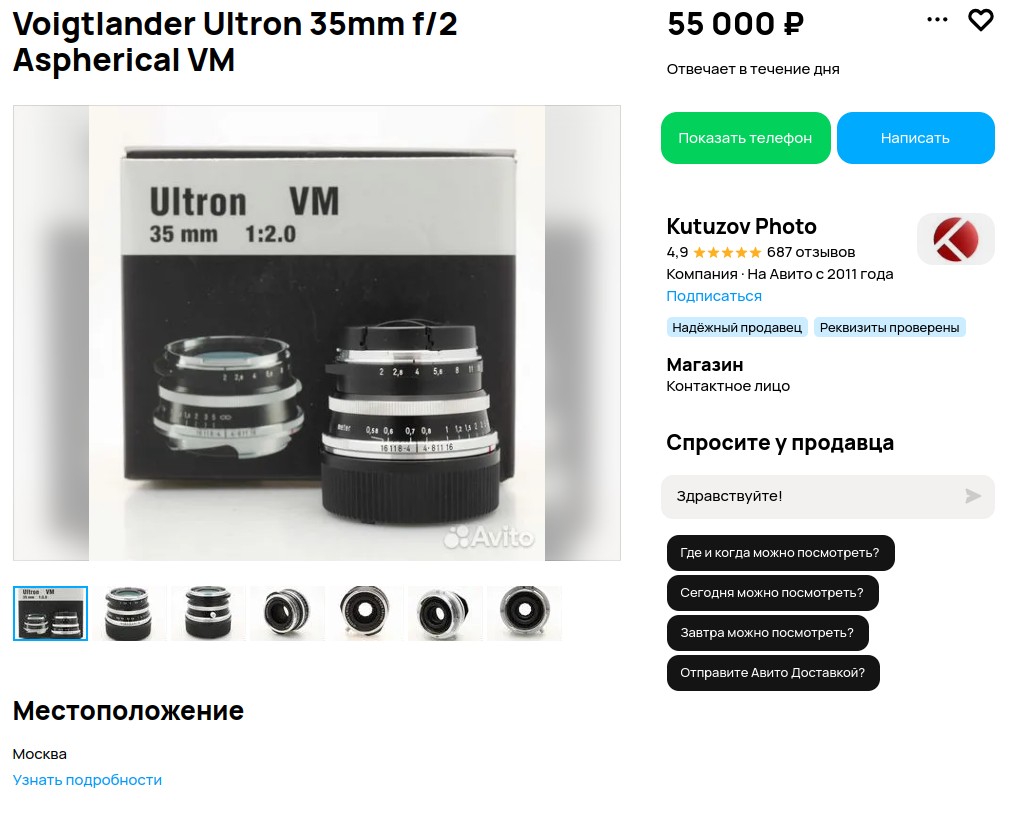Choose quick question Сегодня можно посмотреть?
Screen dimensions: 1009x824
coord(772,592)
